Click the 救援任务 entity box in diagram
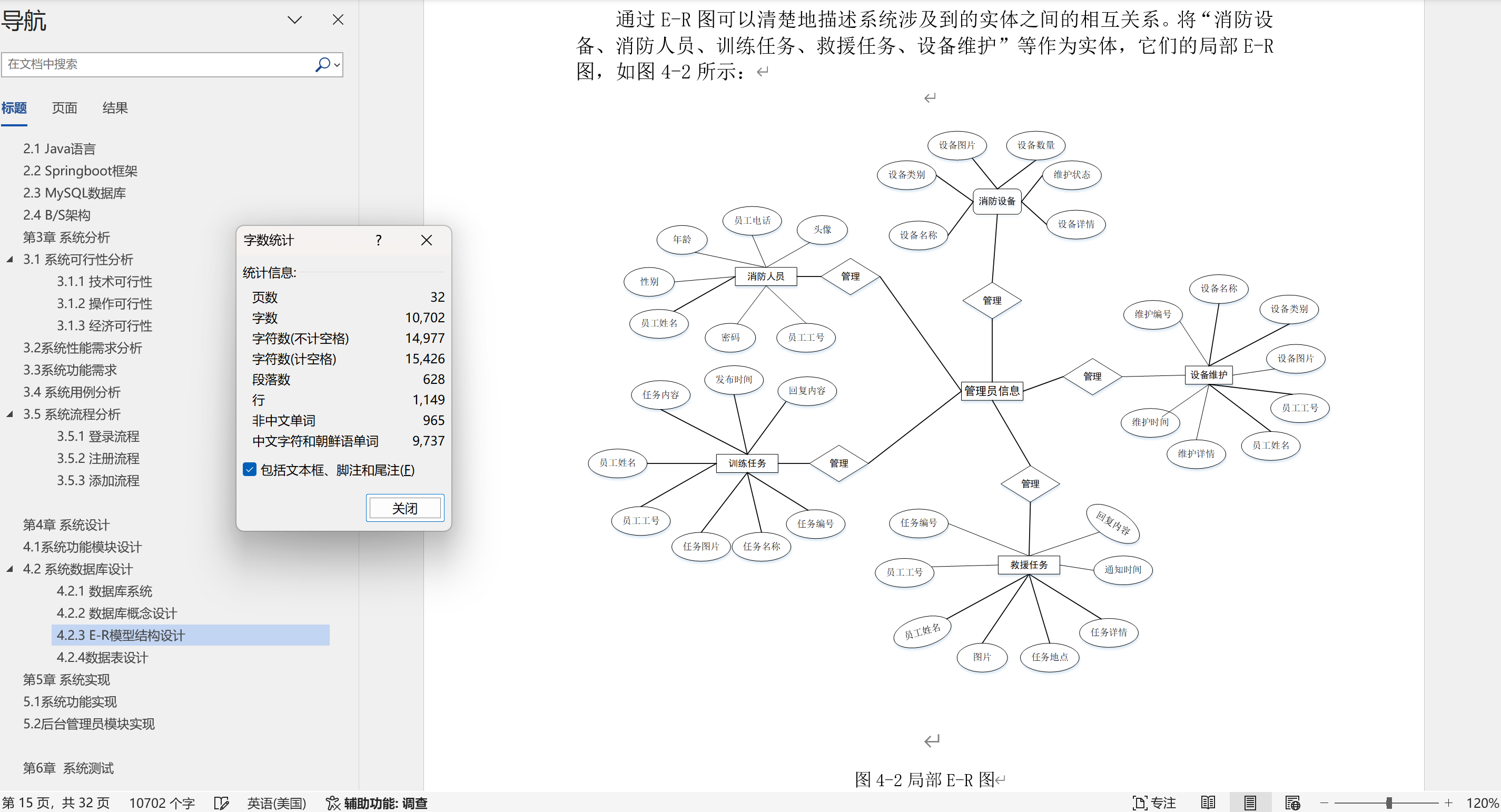1501x812 pixels. click(x=1029, y=565)
